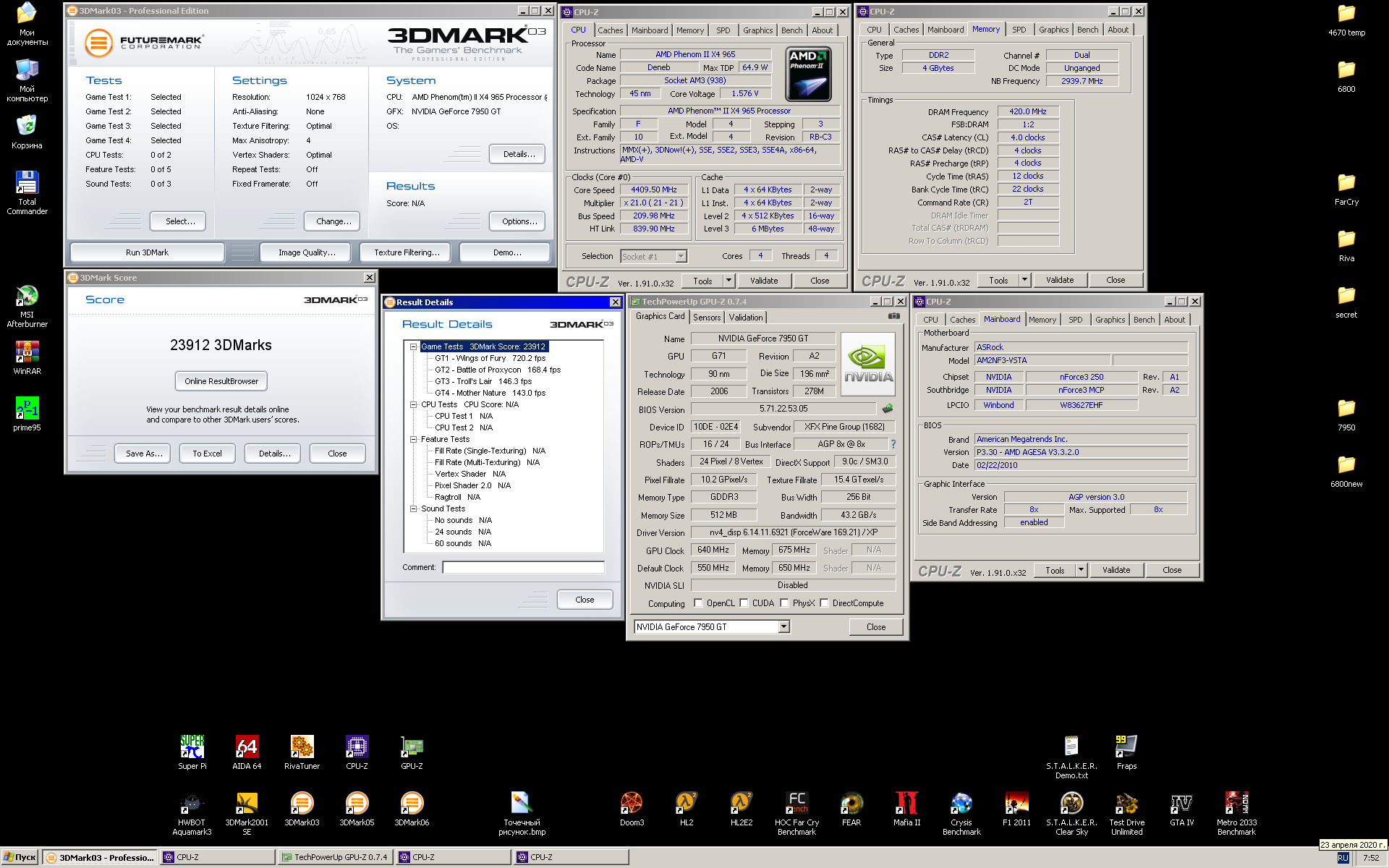1389x868 pixels.
Task: Click To Excel in 3DMark Score window
Action: pyautogui.click(x=207, y=454)
